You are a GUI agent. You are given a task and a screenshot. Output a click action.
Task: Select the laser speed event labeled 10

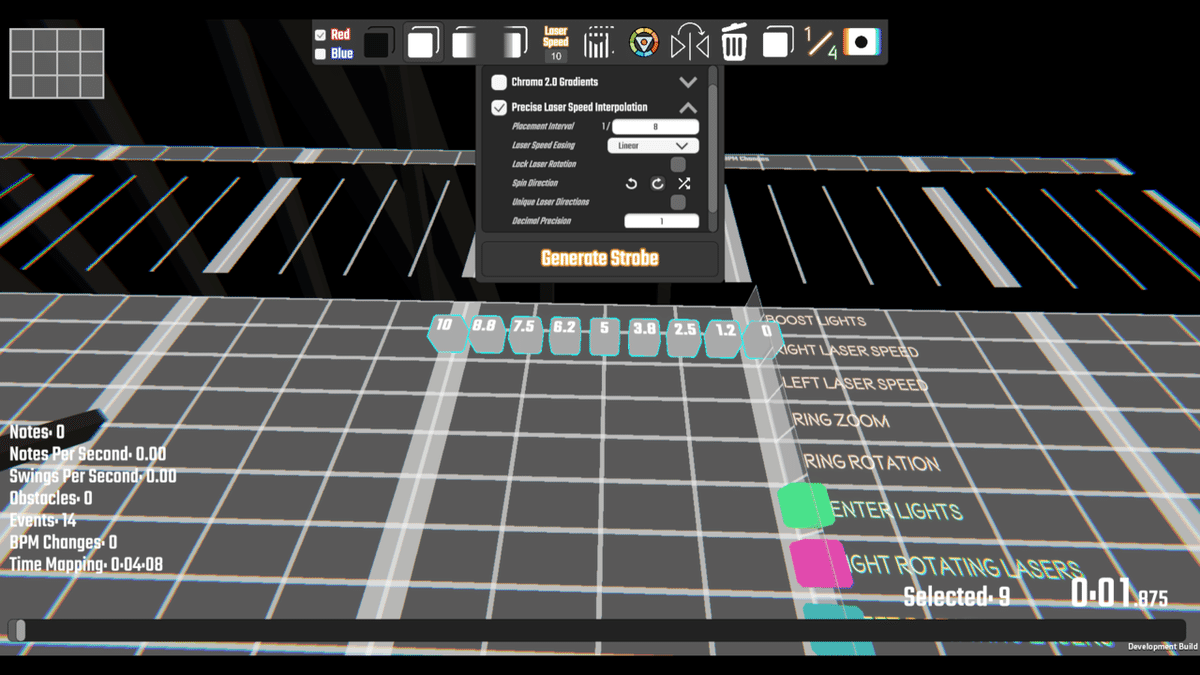tap(447, 332)
